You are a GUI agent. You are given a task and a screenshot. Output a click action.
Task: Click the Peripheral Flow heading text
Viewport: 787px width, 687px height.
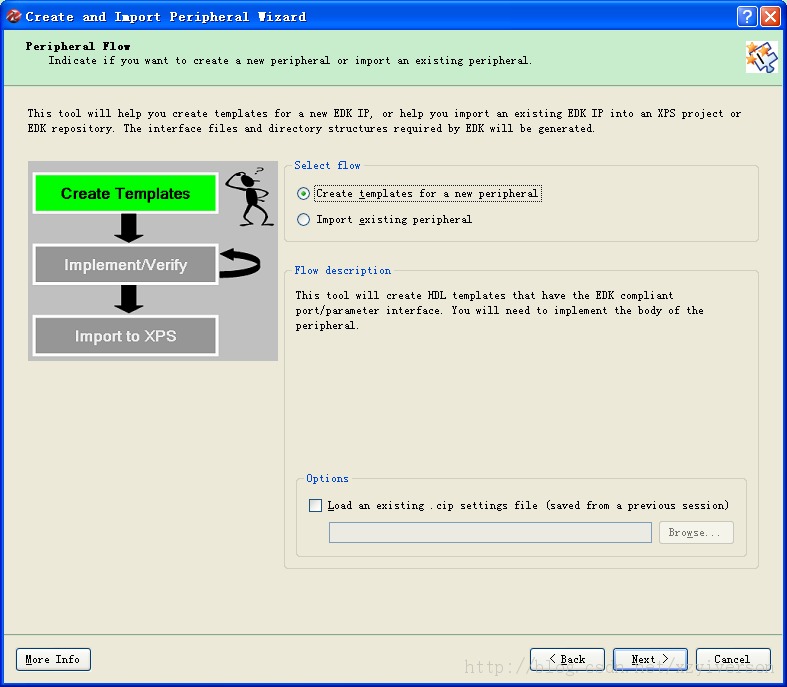pos(78,46)
